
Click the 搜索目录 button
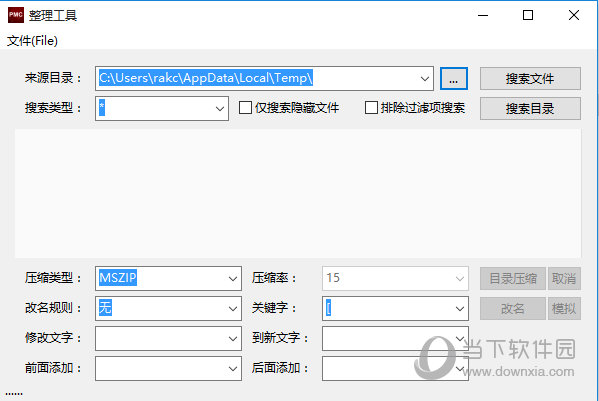[530, 108]
